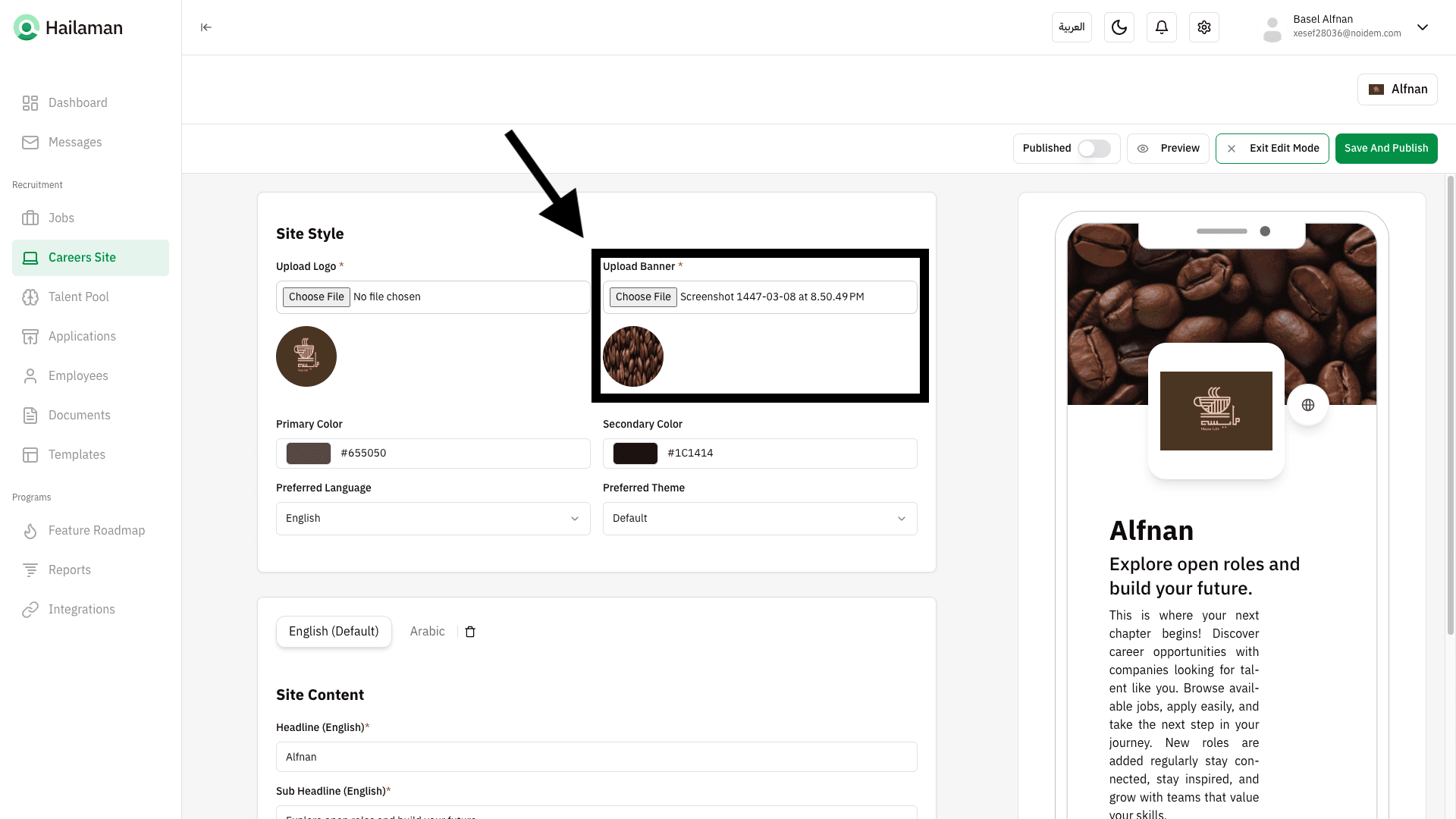Open notifications bell icon
Screen dimensions: 1456x819
click(1162, 27)
